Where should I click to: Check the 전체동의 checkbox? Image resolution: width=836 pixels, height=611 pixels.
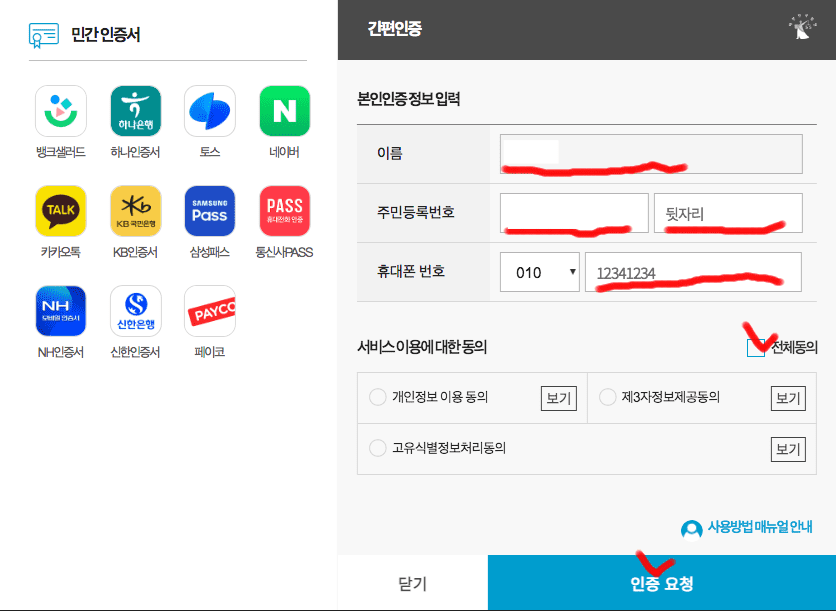point(755,348)
